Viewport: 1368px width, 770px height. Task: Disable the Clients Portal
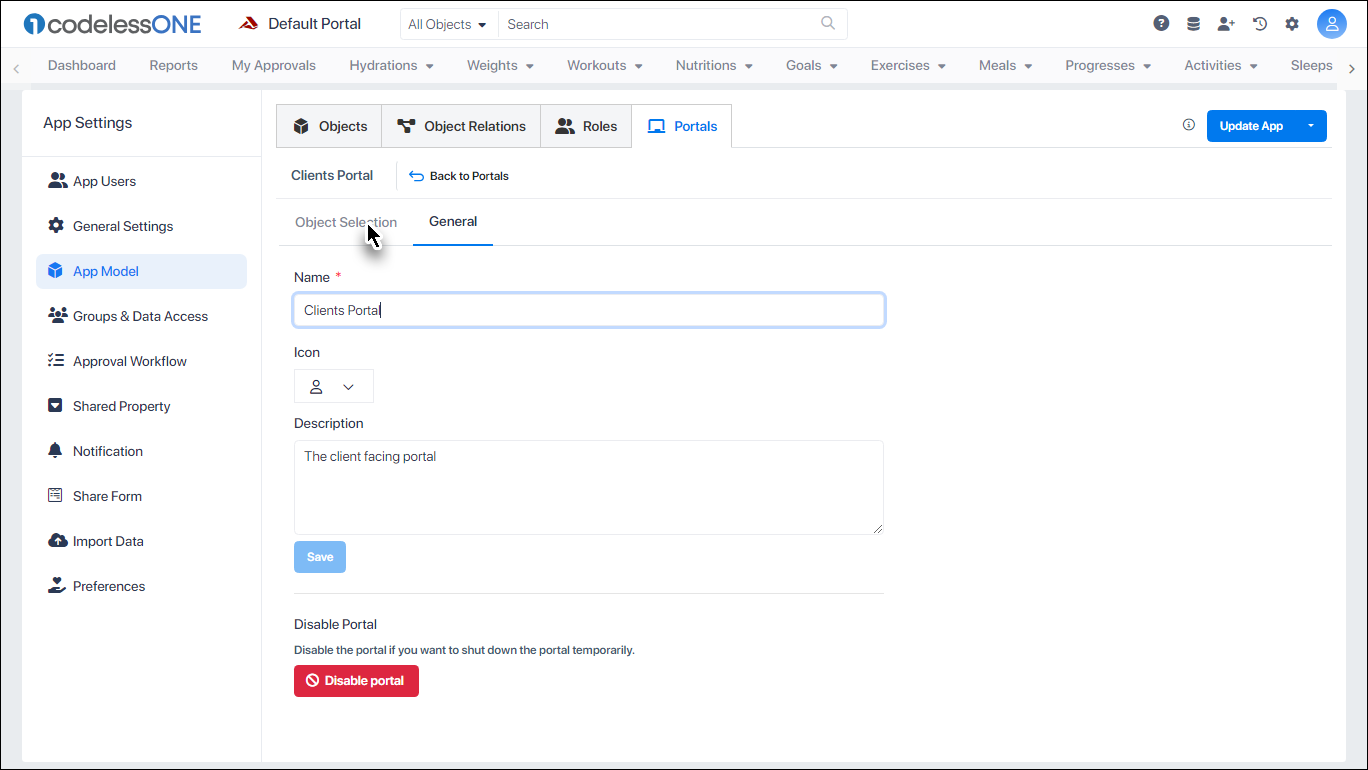[x=356, y=681]
